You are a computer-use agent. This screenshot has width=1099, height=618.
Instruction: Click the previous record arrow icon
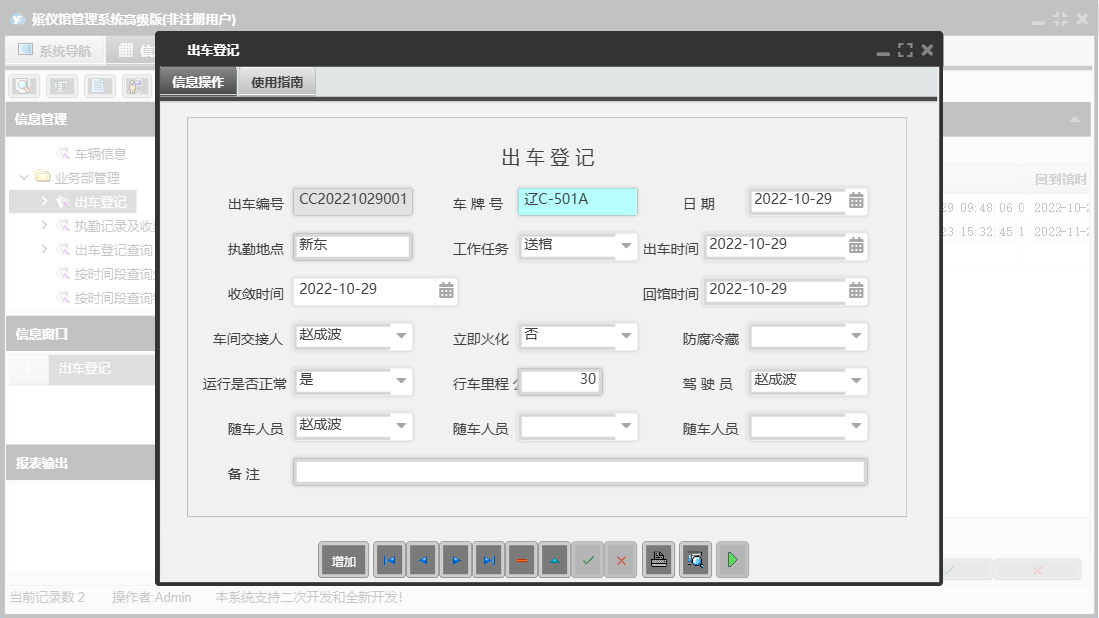[x=422, y=561]
